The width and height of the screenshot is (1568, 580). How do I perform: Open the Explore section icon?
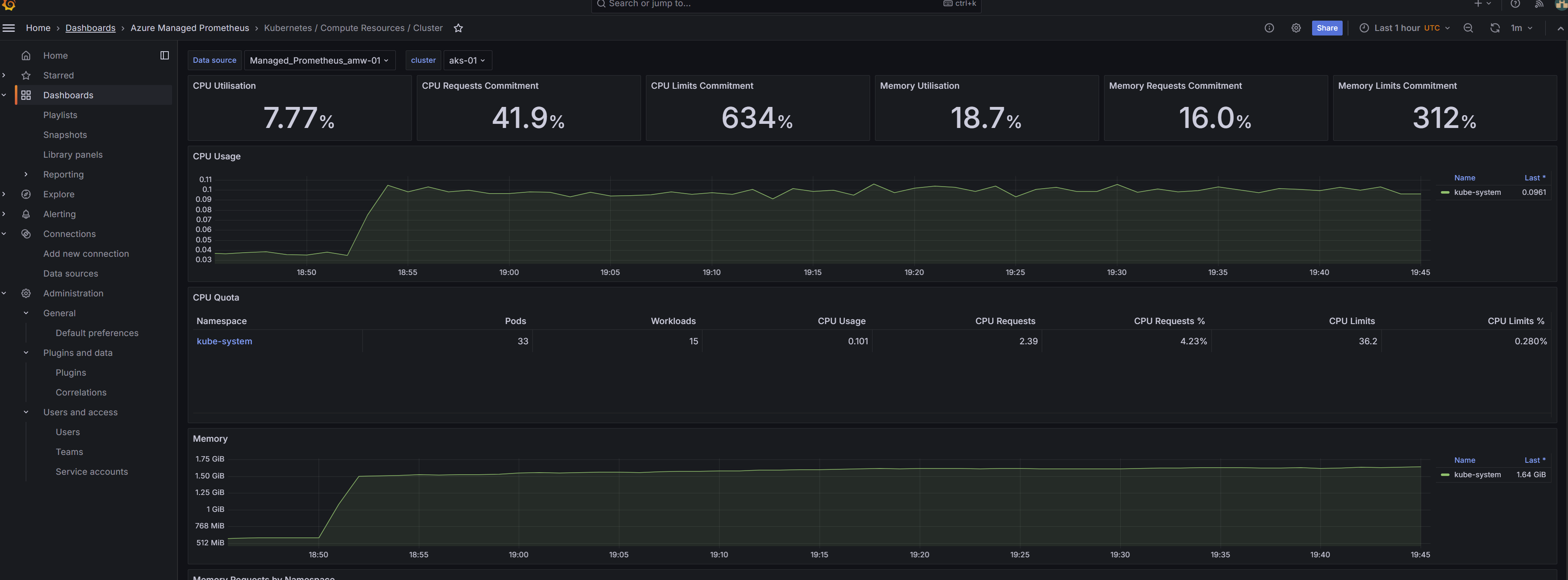click(x=26, y=194)
